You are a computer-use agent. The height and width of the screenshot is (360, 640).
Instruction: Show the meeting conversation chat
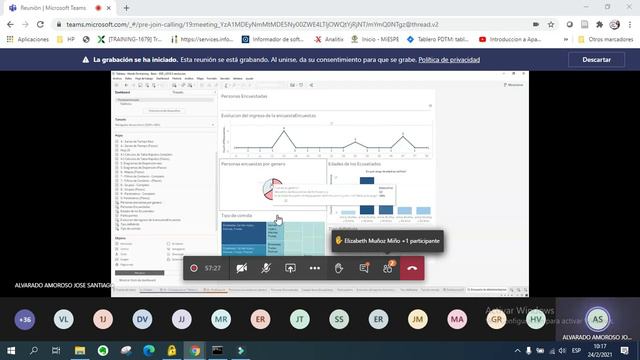tap(364, 268)
